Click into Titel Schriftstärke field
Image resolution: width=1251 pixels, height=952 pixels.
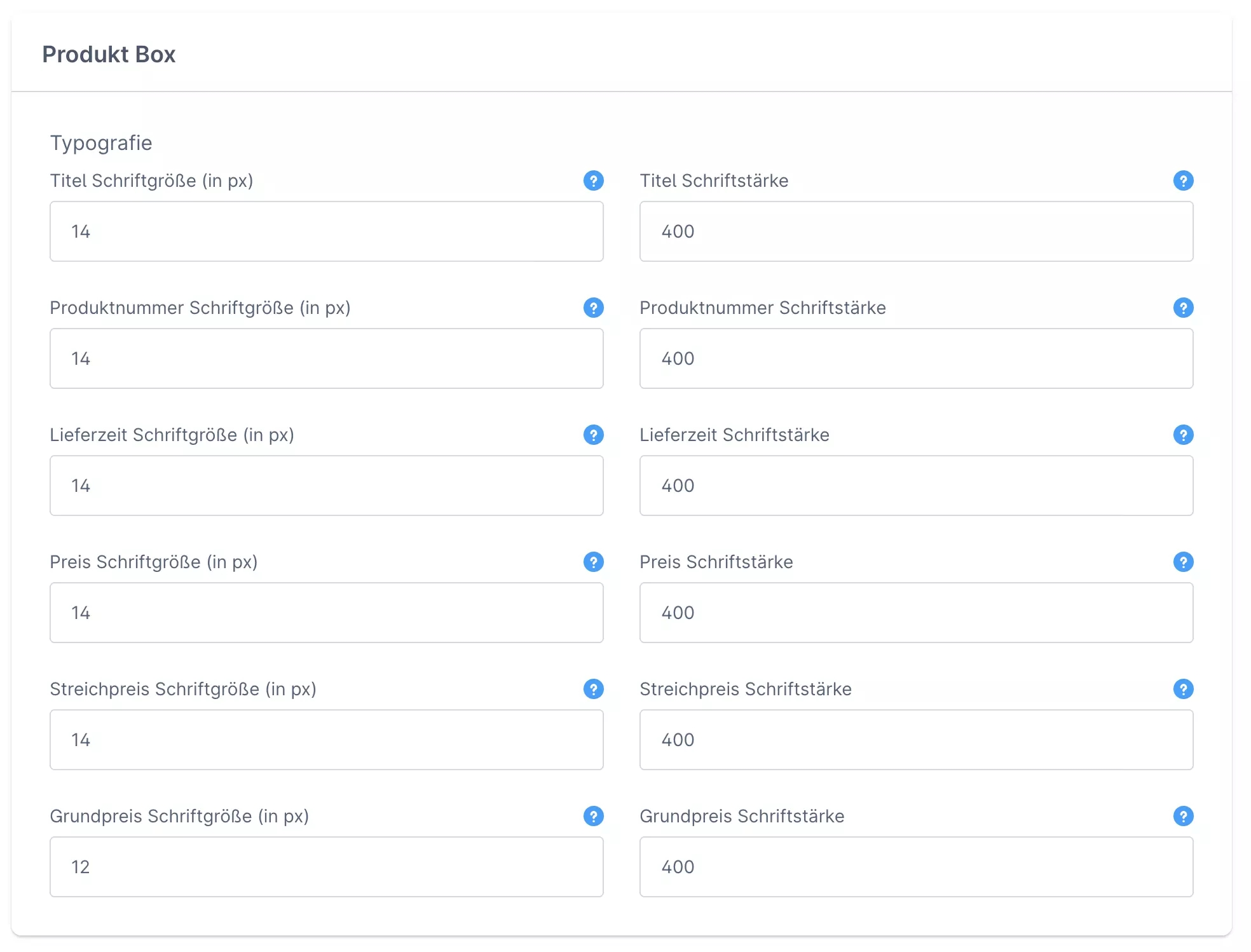click(916, 231)
